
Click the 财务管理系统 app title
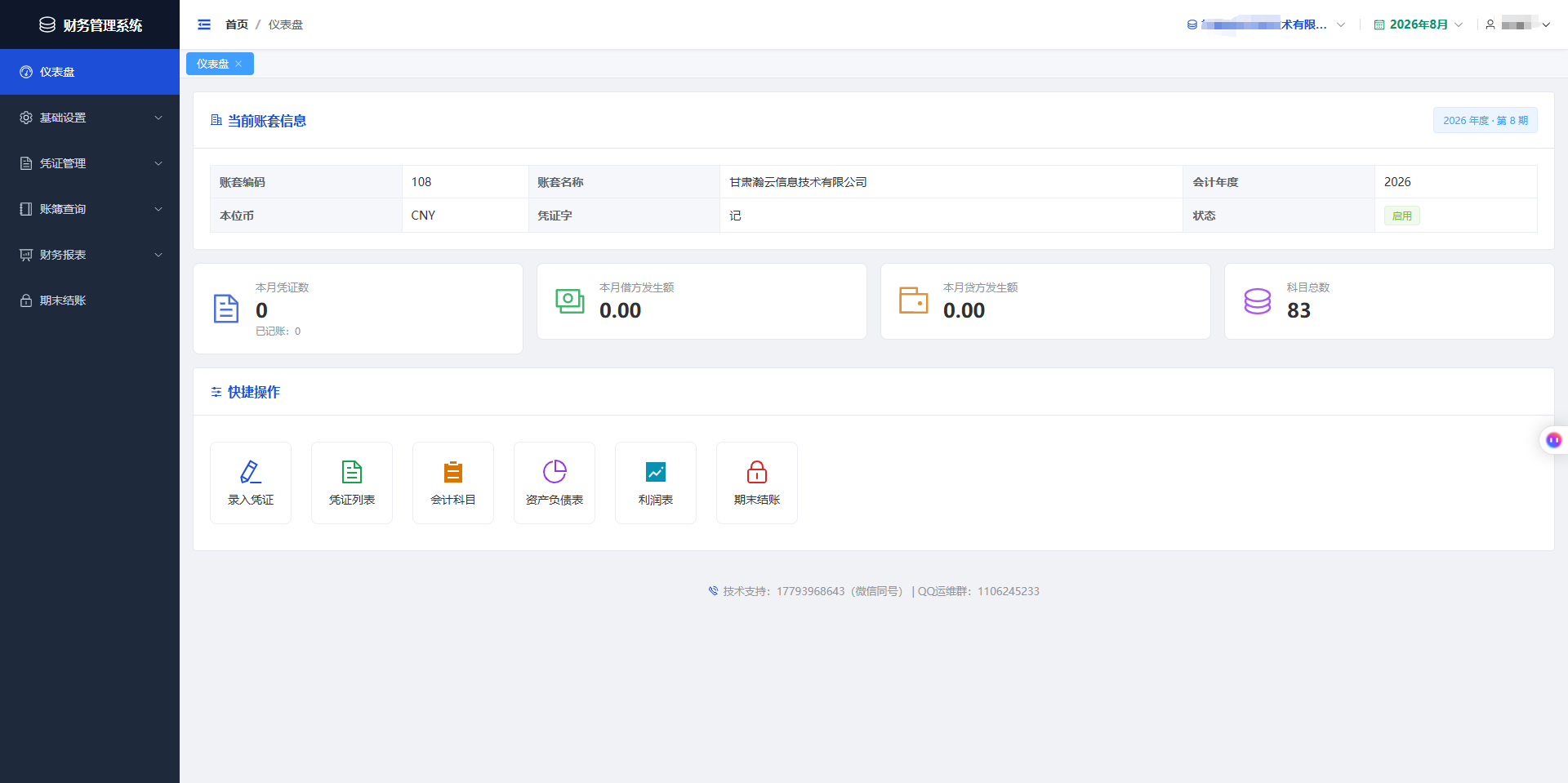(103, 25)
